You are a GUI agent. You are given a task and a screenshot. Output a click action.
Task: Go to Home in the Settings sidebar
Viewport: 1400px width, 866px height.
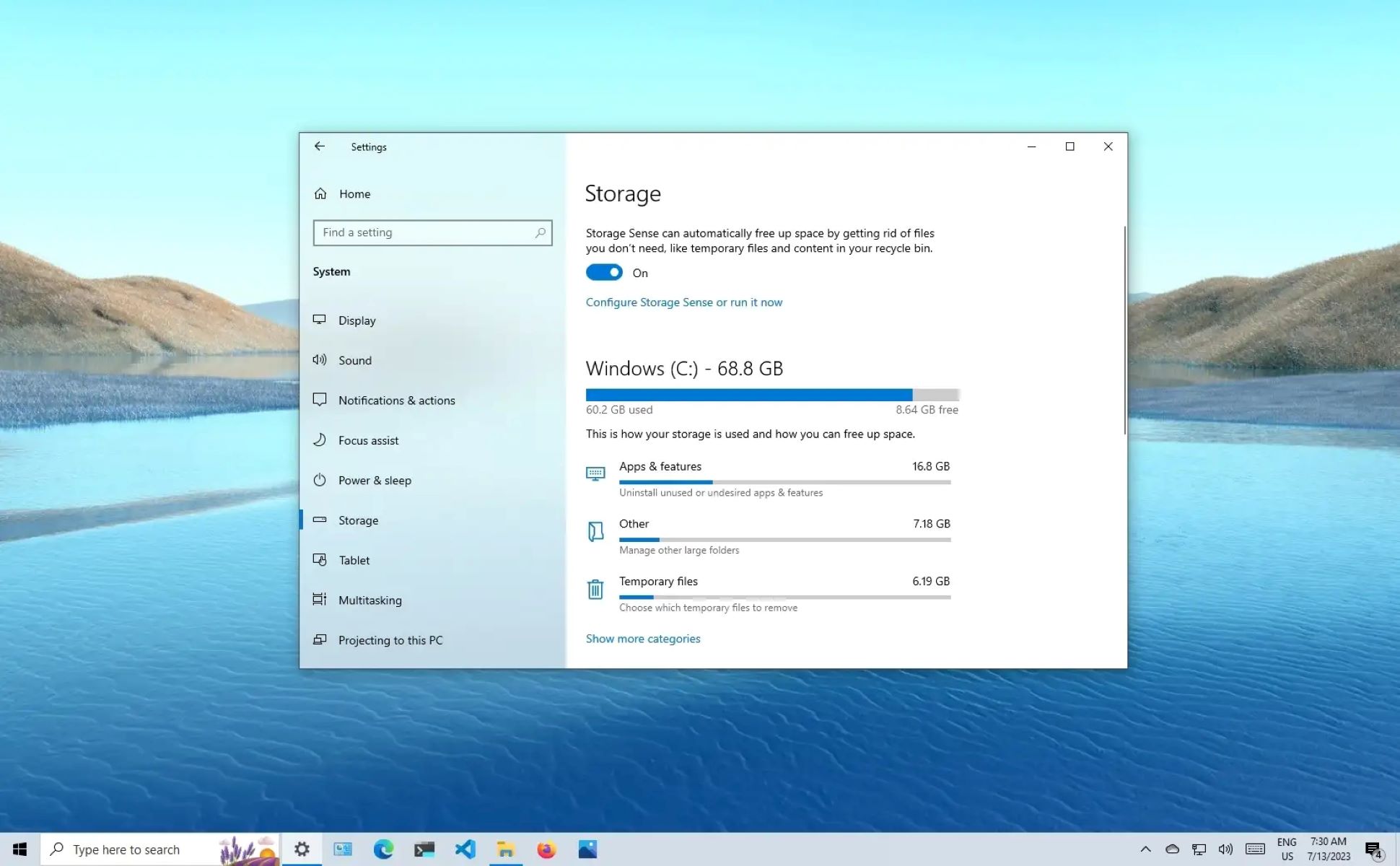click(354, 193)
